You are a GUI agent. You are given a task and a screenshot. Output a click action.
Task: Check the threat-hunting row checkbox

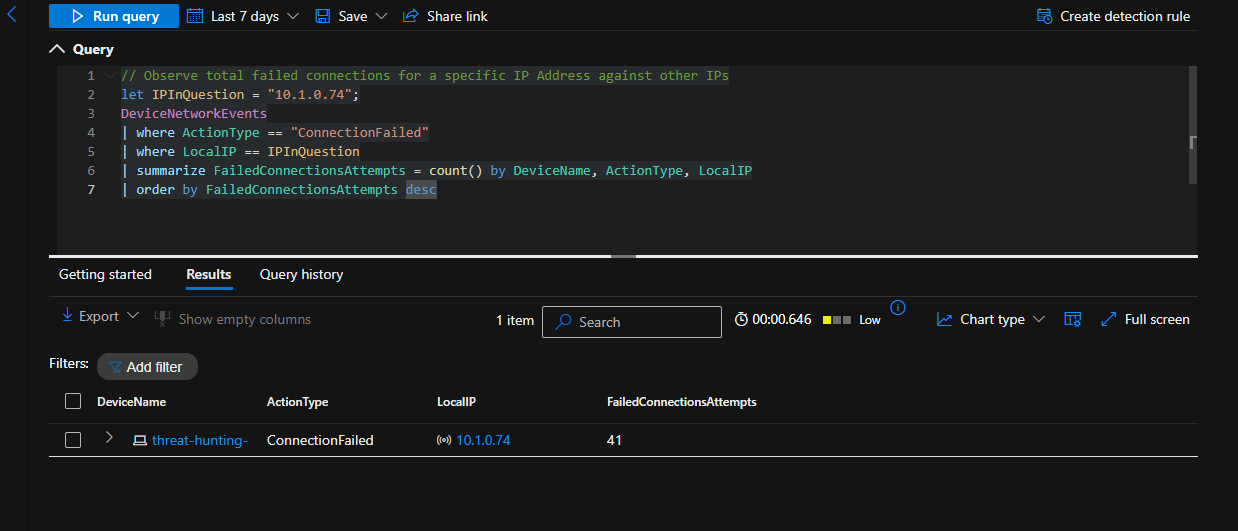tap(73, 440)
